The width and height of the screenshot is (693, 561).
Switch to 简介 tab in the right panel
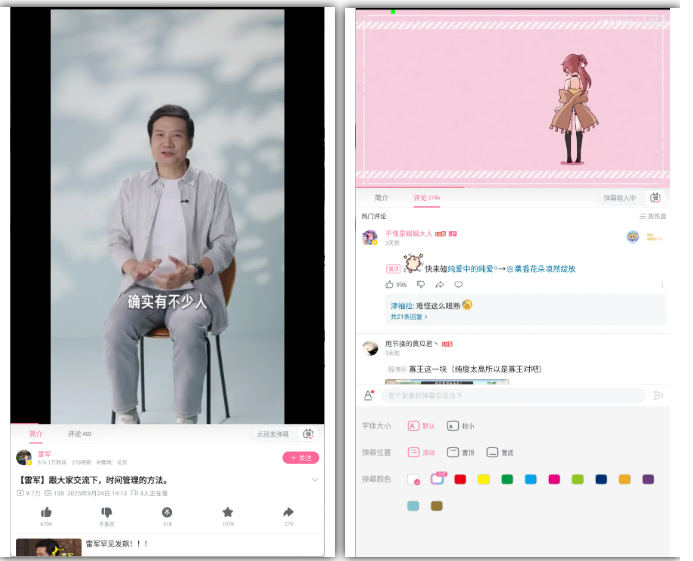(x=381, y=198)
